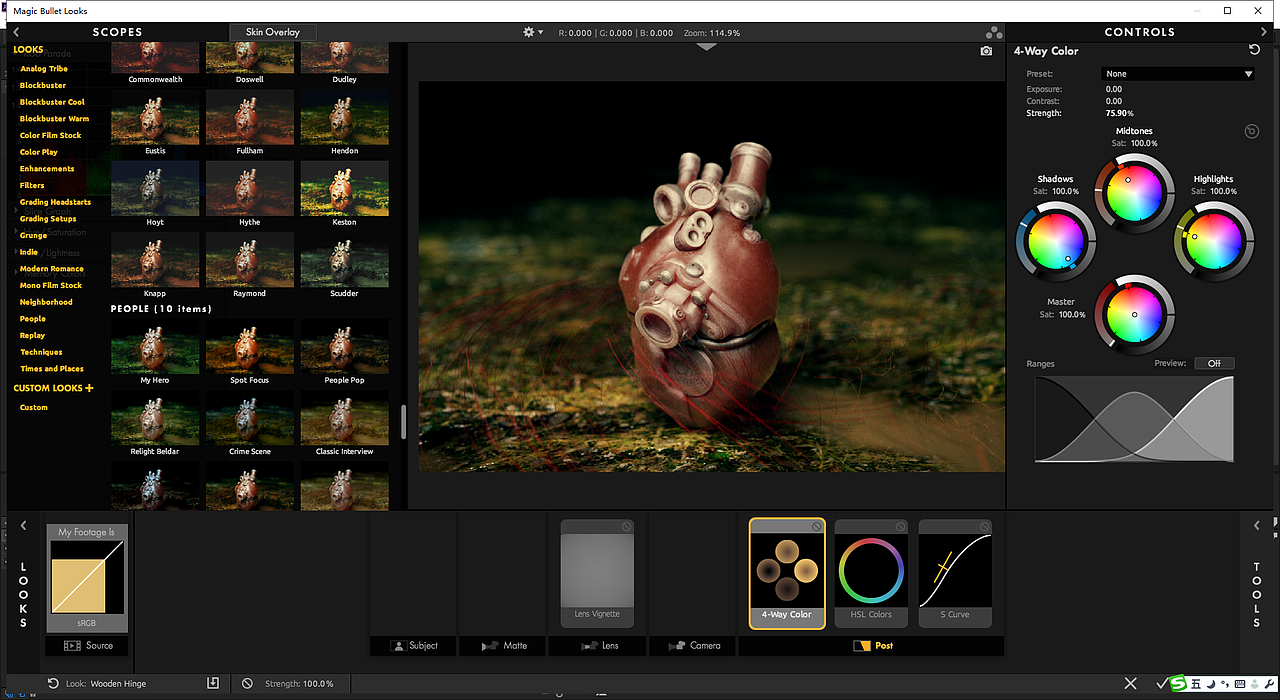1280x700 pixels.
Task: Click the Contrast 0.00 value
Action: [1113, 101]
